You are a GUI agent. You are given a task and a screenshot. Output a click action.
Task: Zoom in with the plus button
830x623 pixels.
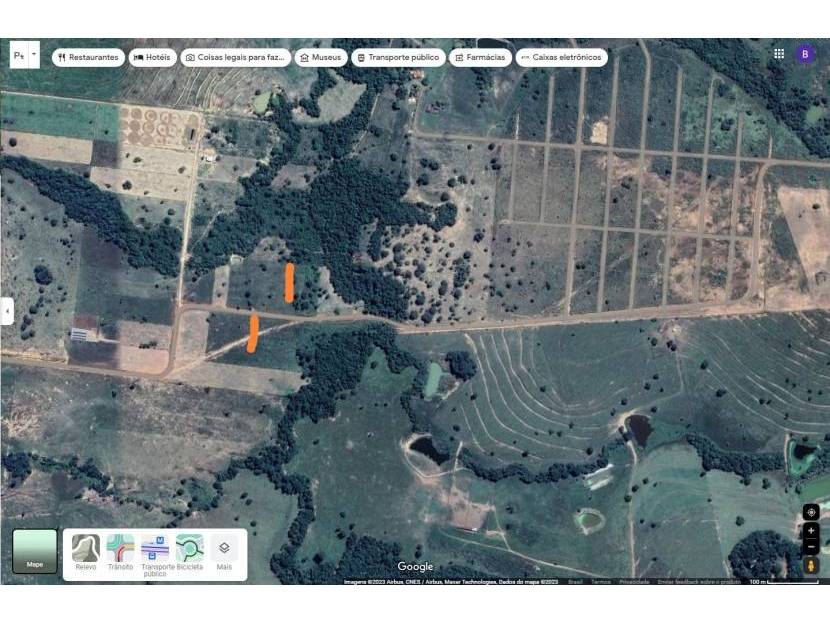[x=811, y=531]
